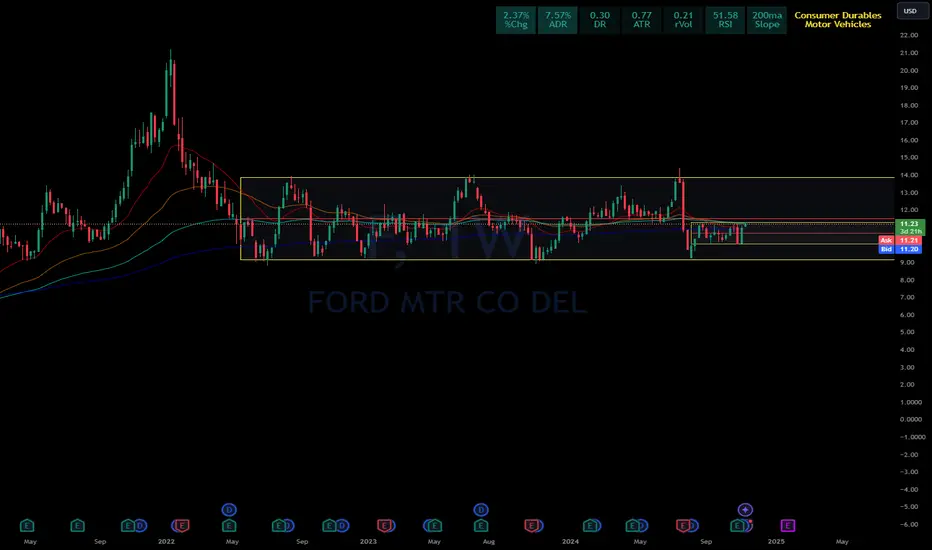Open the green earnings marker above the May 2024 label
932x550 pixels.
[632, 526]
